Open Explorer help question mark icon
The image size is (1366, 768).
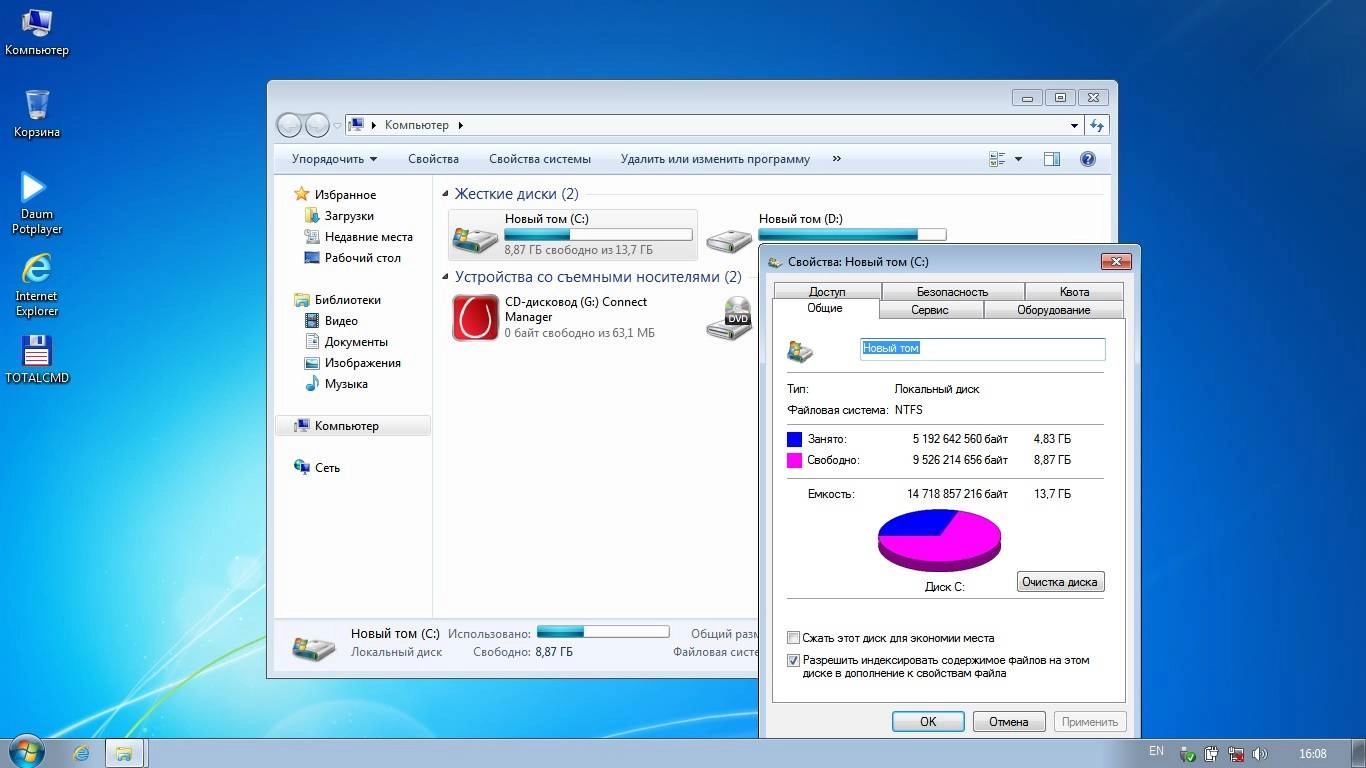coord(1088,159)
